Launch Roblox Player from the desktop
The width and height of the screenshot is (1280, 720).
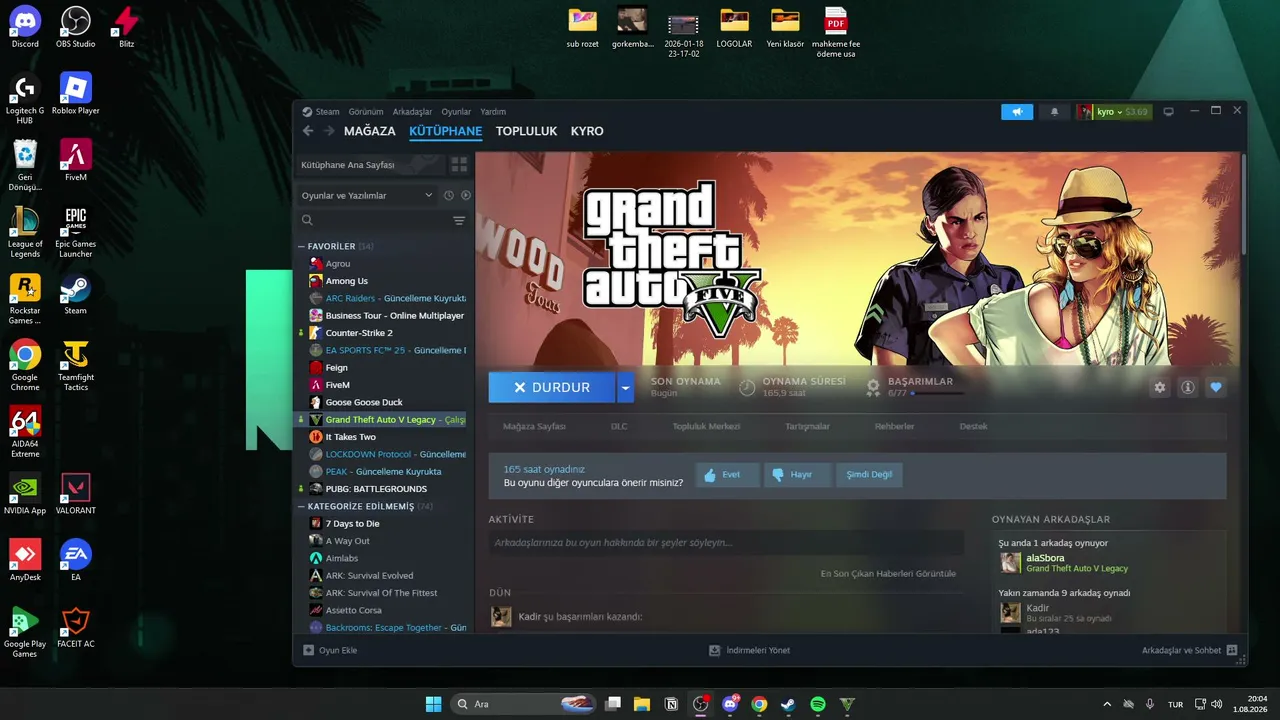[x=76, y=95]
